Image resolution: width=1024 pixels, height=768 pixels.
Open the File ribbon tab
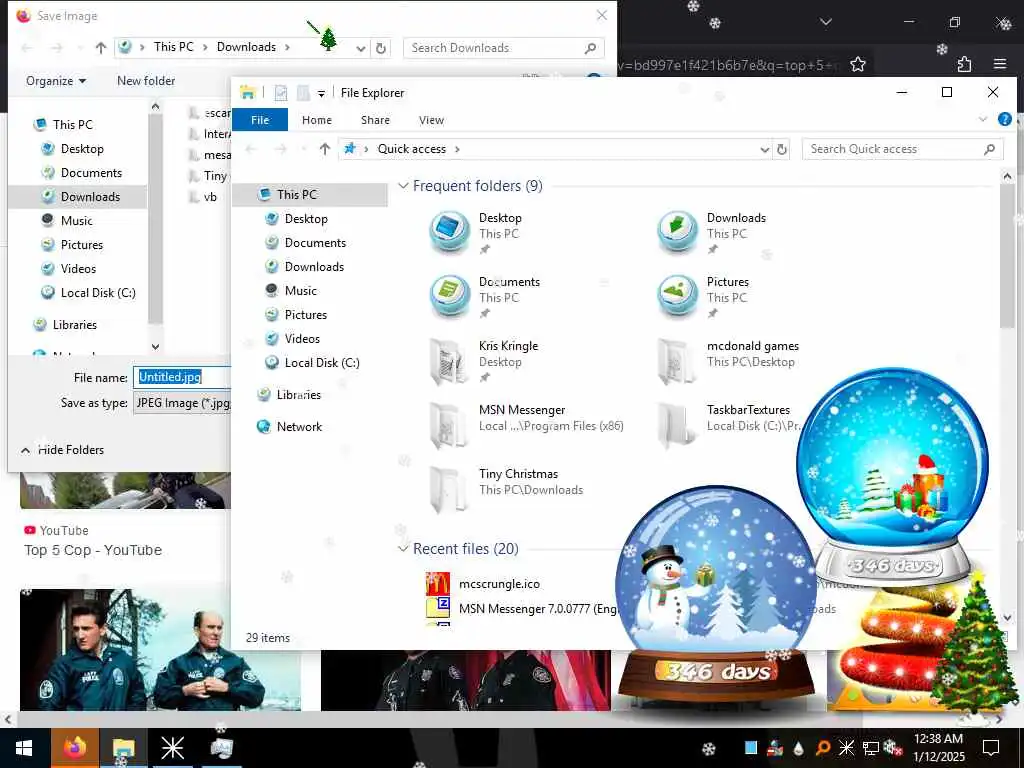(260, 120)
